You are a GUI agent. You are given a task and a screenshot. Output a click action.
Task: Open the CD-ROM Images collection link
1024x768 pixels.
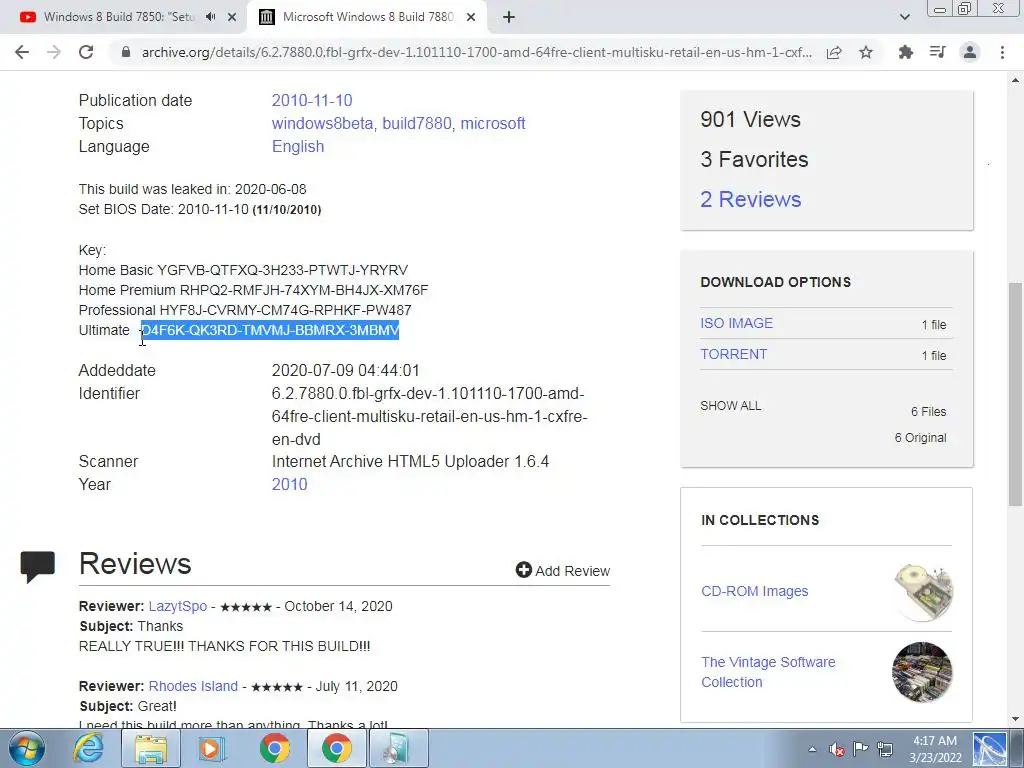[754, 591]
